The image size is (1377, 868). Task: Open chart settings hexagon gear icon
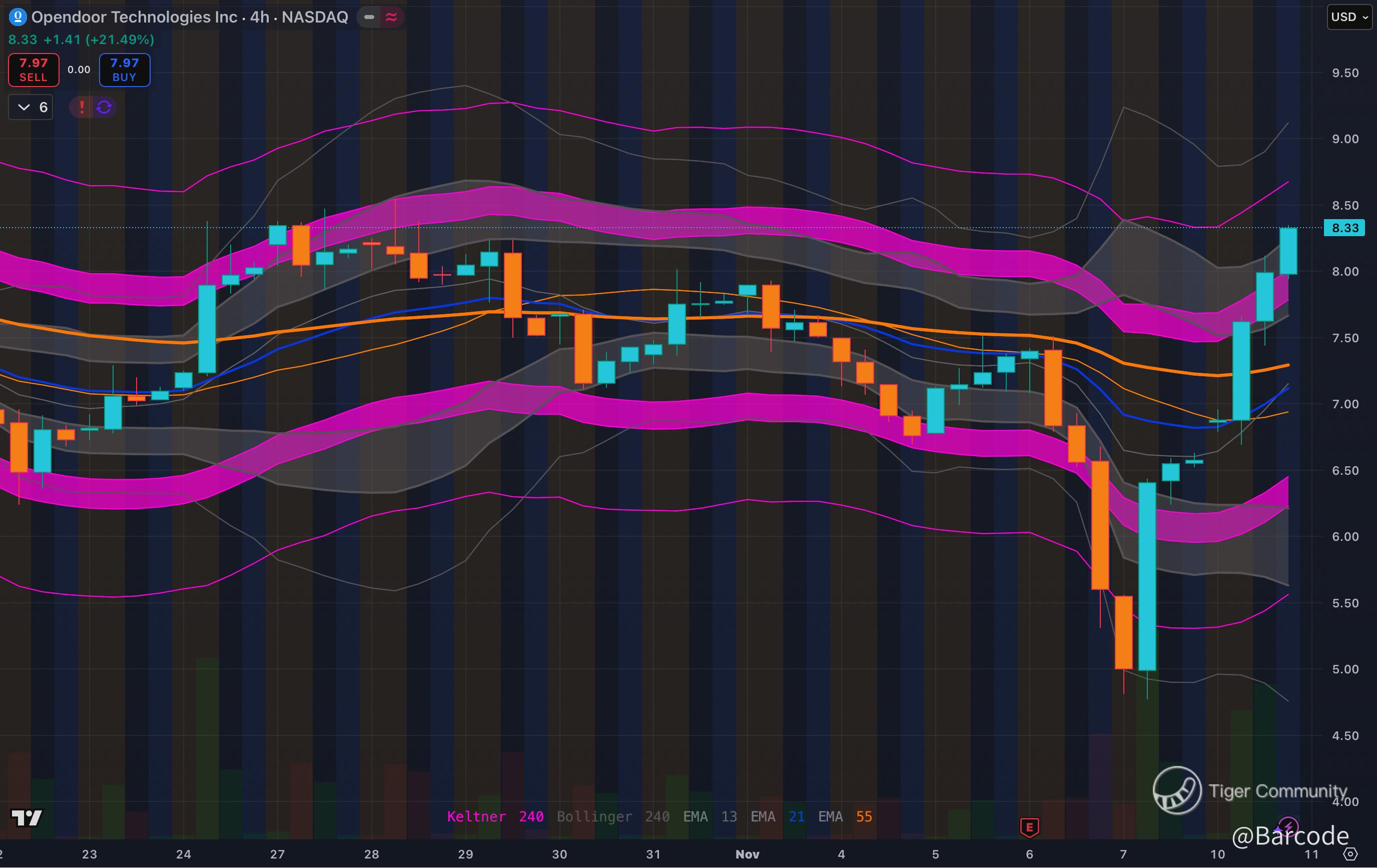coord(1350,854)
